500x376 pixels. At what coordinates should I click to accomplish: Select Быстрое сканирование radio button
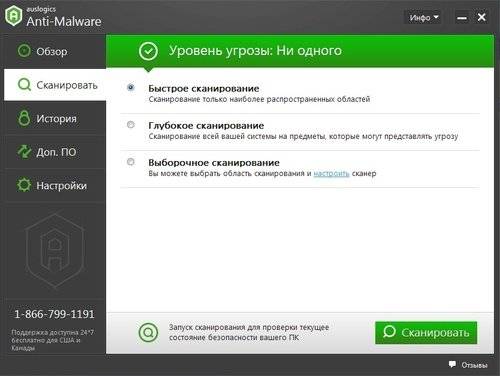(131, 87)
